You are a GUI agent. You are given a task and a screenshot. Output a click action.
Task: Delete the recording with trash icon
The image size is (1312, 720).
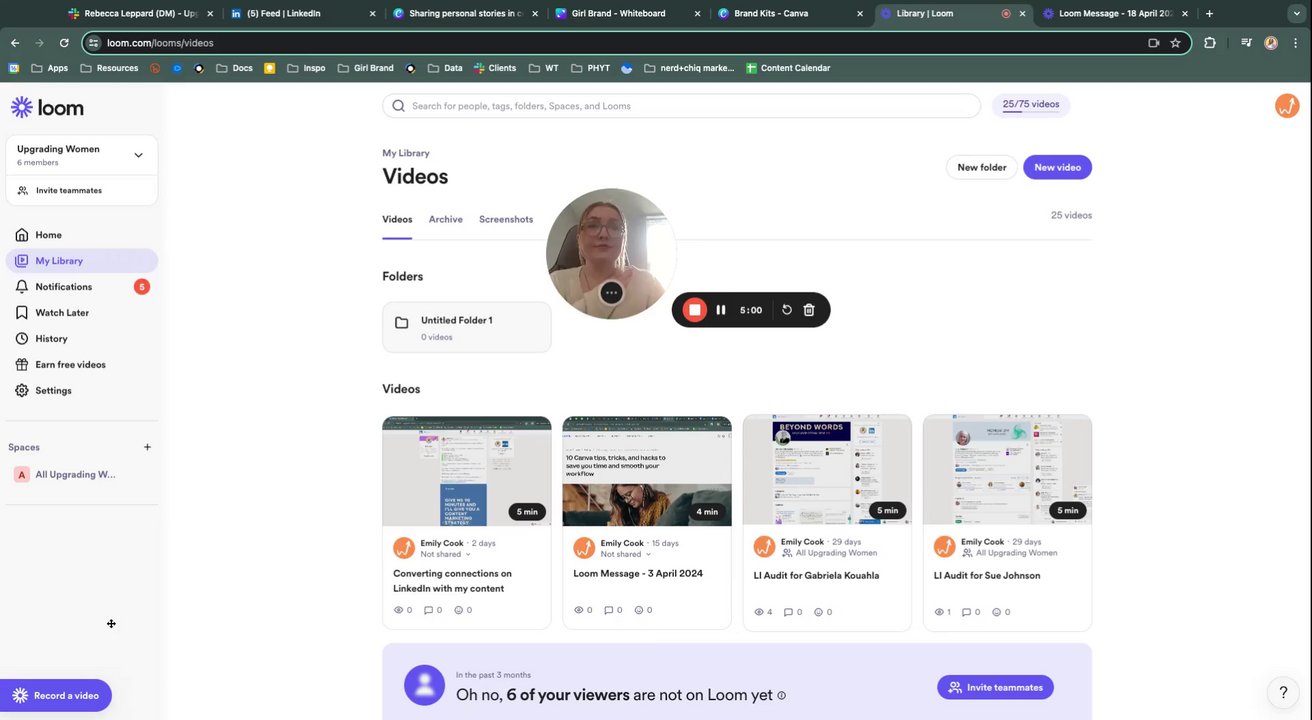(809, 310)
